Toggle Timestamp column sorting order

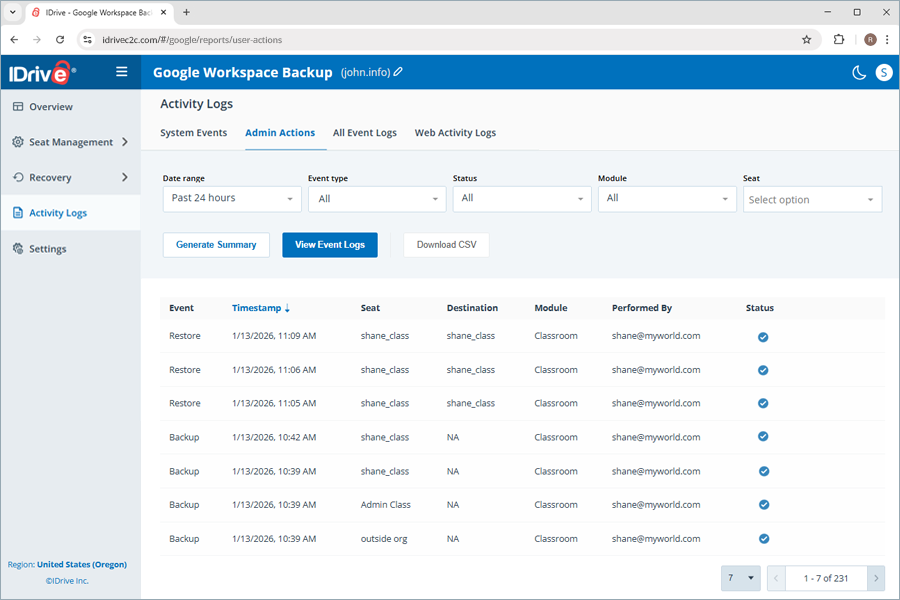coord(260,307)
